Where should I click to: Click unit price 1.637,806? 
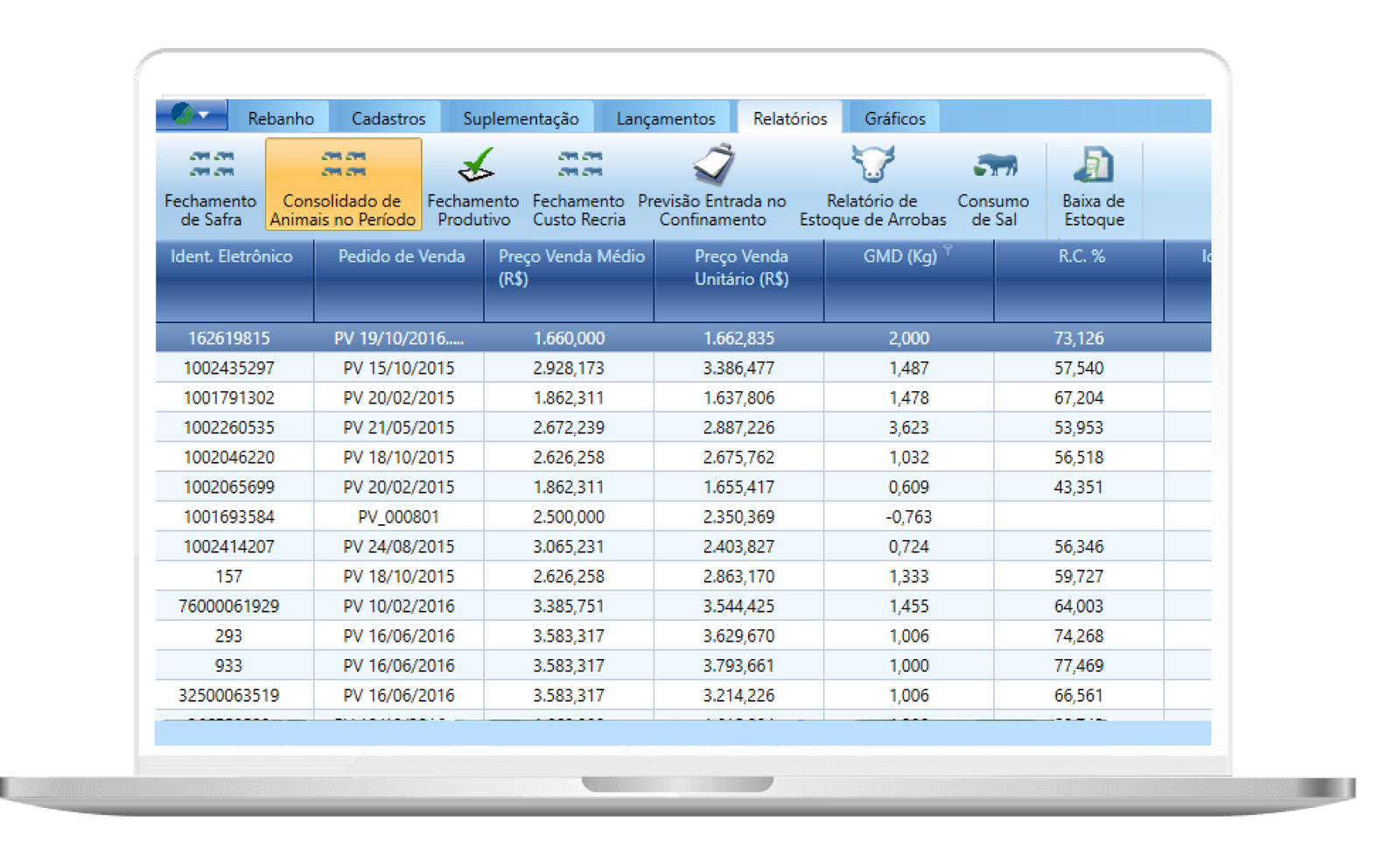click(738, 398)
